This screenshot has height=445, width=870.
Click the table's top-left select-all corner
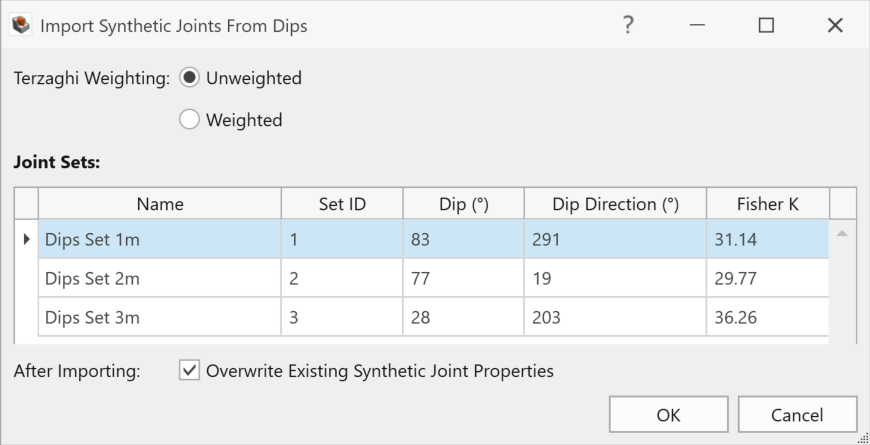point(26,204)
